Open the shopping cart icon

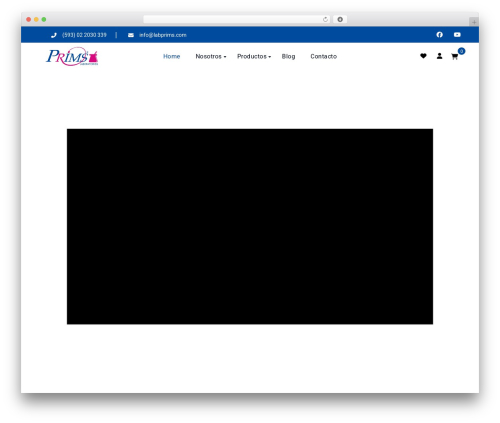[454, 57]
